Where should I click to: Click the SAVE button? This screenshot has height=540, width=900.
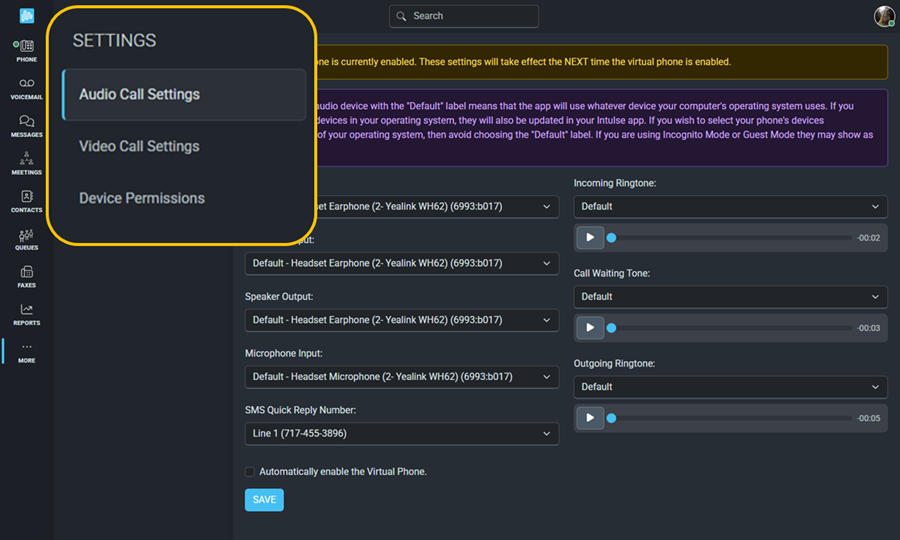pos(264,500)
